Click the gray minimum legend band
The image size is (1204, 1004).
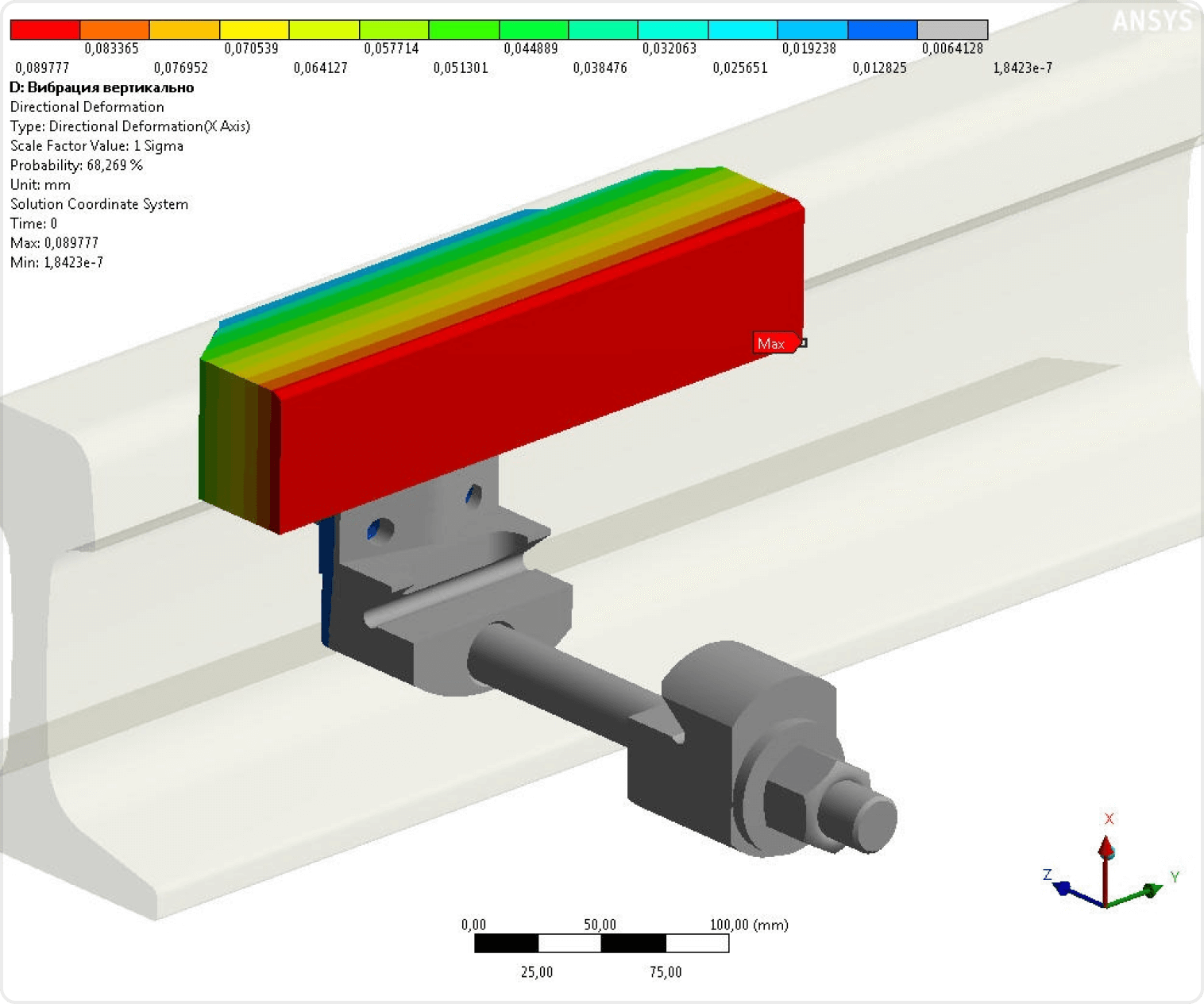point(952,29)
